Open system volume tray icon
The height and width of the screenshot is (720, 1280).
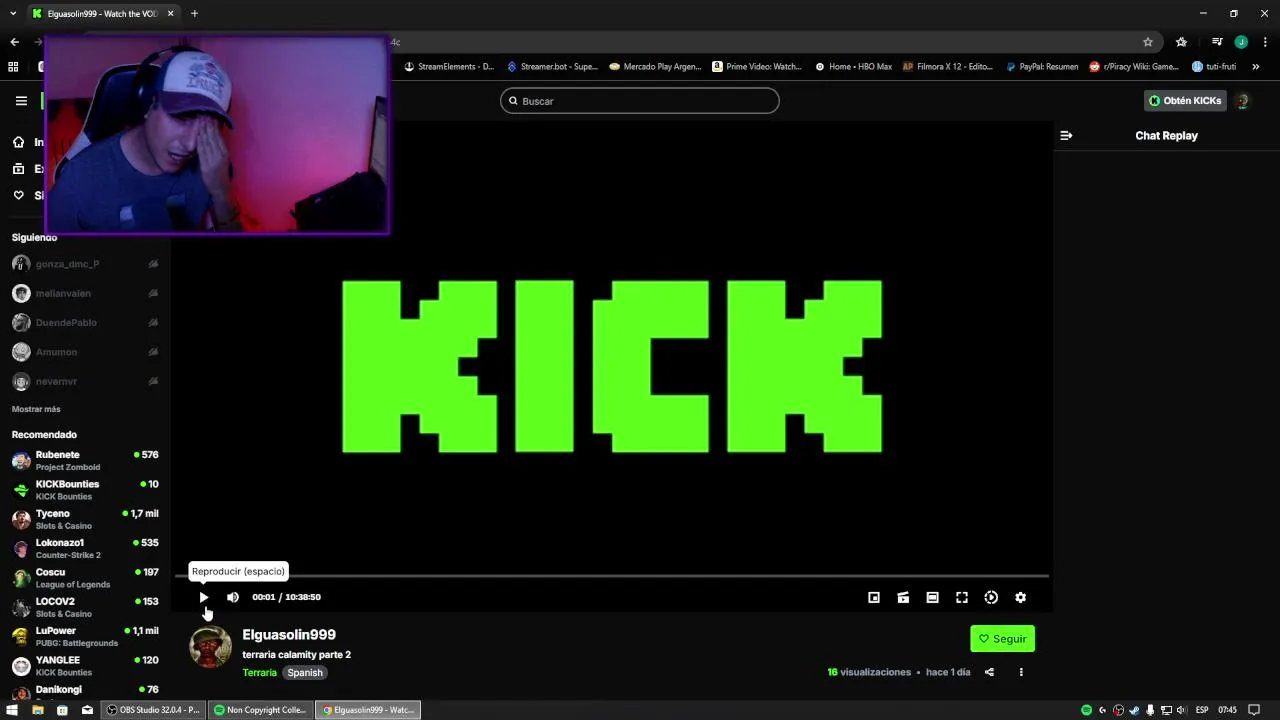pyautogui.click(x=1181, y=710)
